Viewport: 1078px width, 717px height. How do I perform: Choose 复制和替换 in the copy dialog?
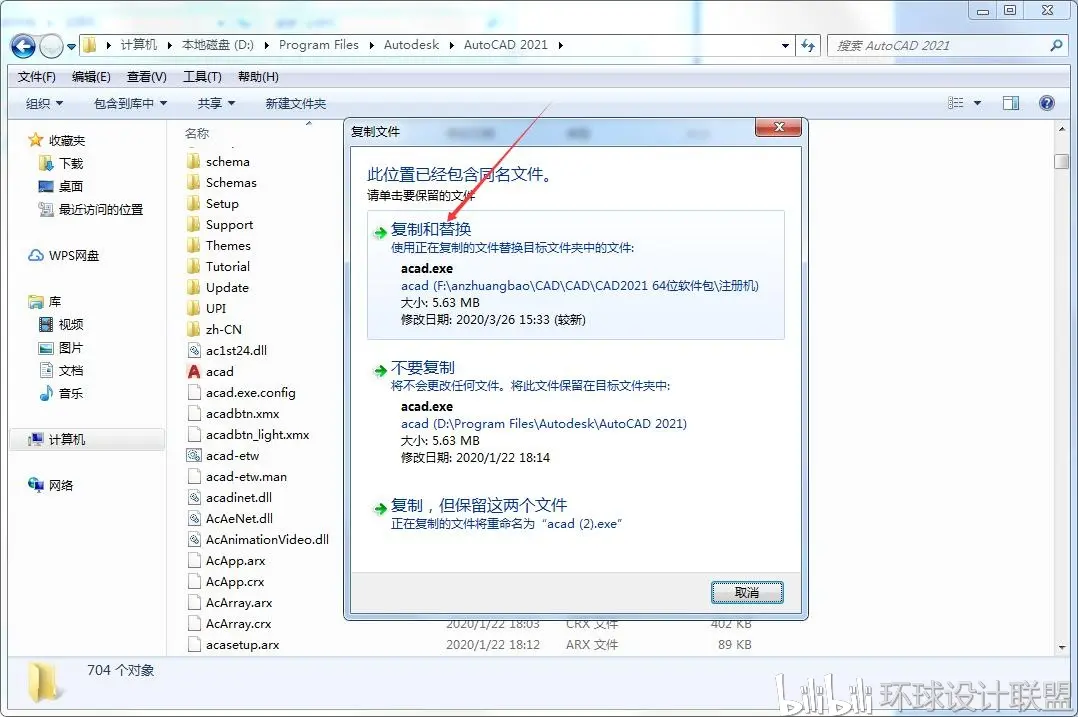pos(575,274)
